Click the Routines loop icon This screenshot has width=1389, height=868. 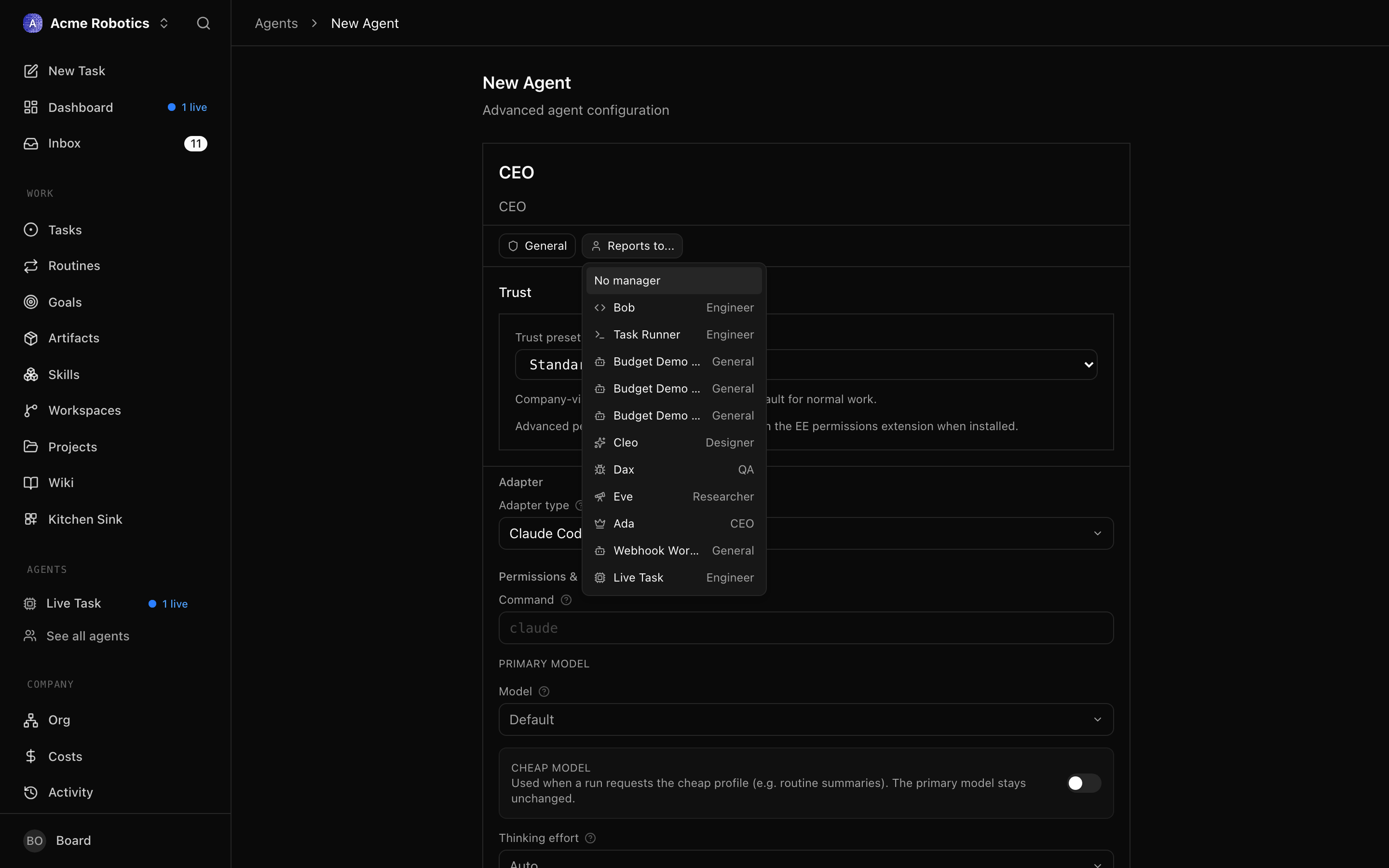click(31, 266)
